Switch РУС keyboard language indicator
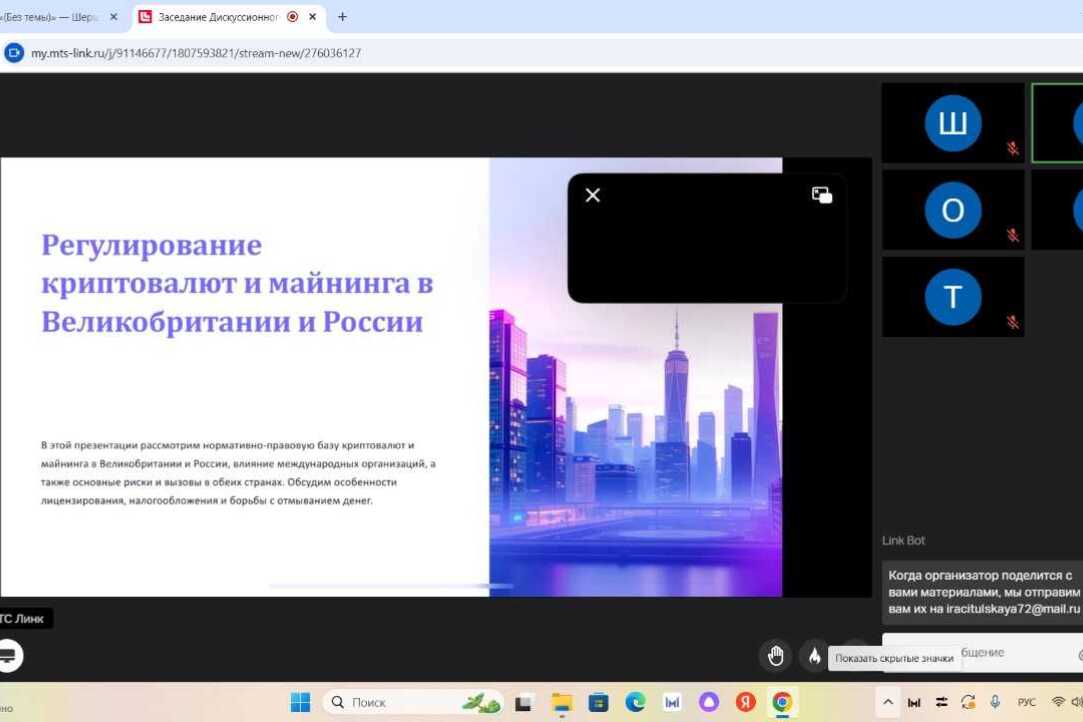1083x722 pixels. (x=1026, y=703)
